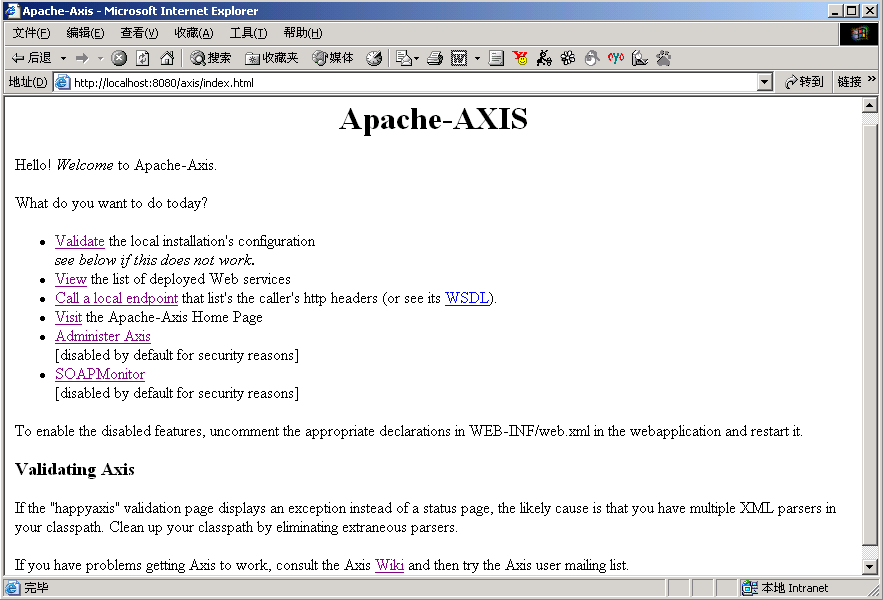Edit with Word icon
Screen dimensions: 883x600
[459, 58]
